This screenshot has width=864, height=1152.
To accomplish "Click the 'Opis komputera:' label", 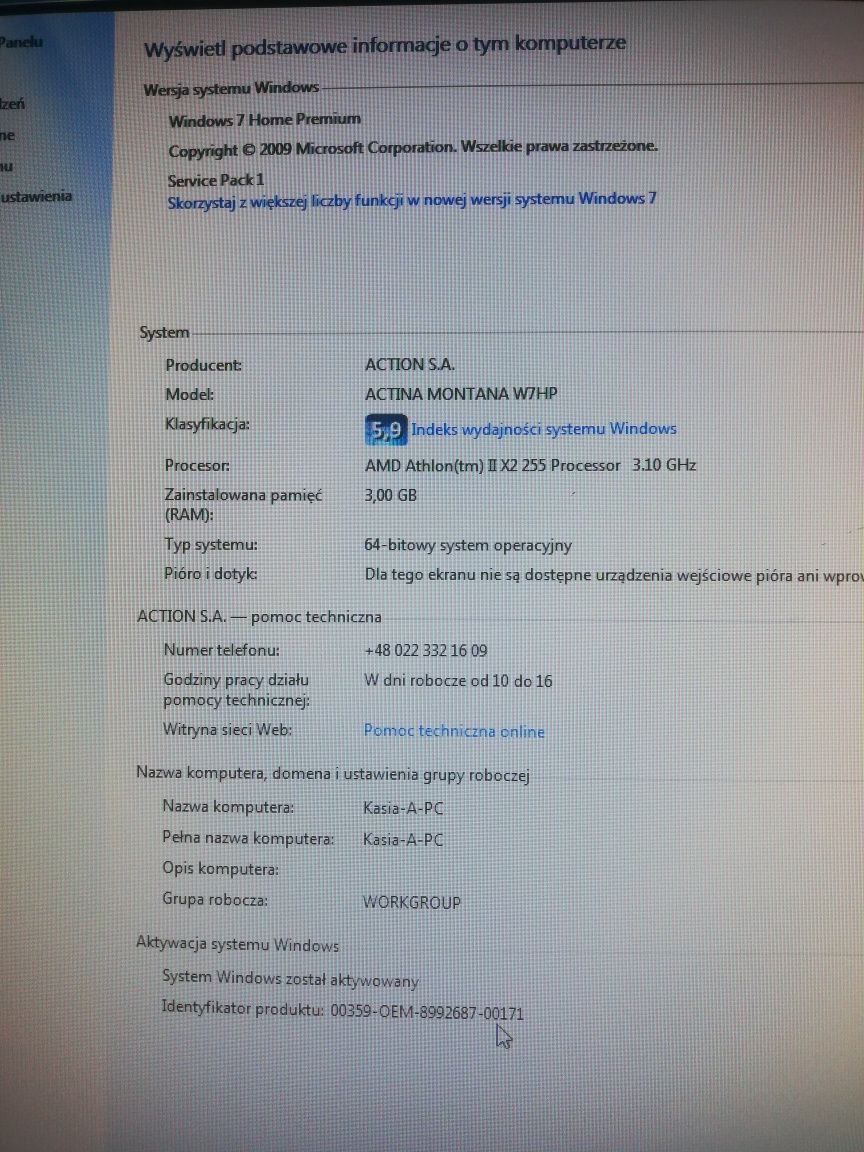I will coord(220,869).
